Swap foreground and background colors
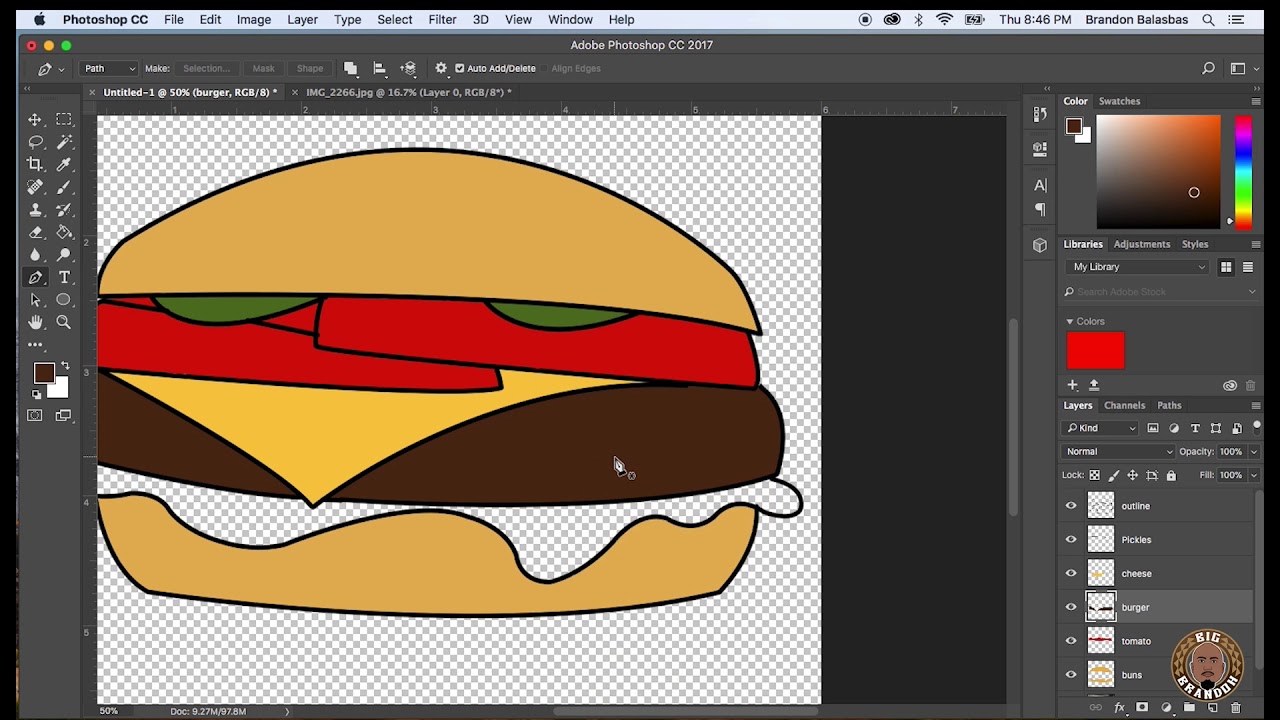Viewport: 1280px width, 720px height. pyautogui.click(x=65, y=366)
